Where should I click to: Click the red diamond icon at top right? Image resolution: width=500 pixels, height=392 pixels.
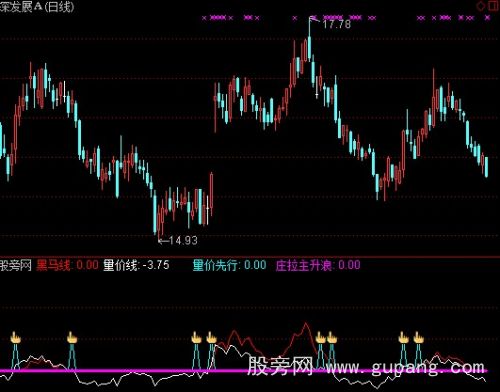pyautogui.click(x=481, y=6)
